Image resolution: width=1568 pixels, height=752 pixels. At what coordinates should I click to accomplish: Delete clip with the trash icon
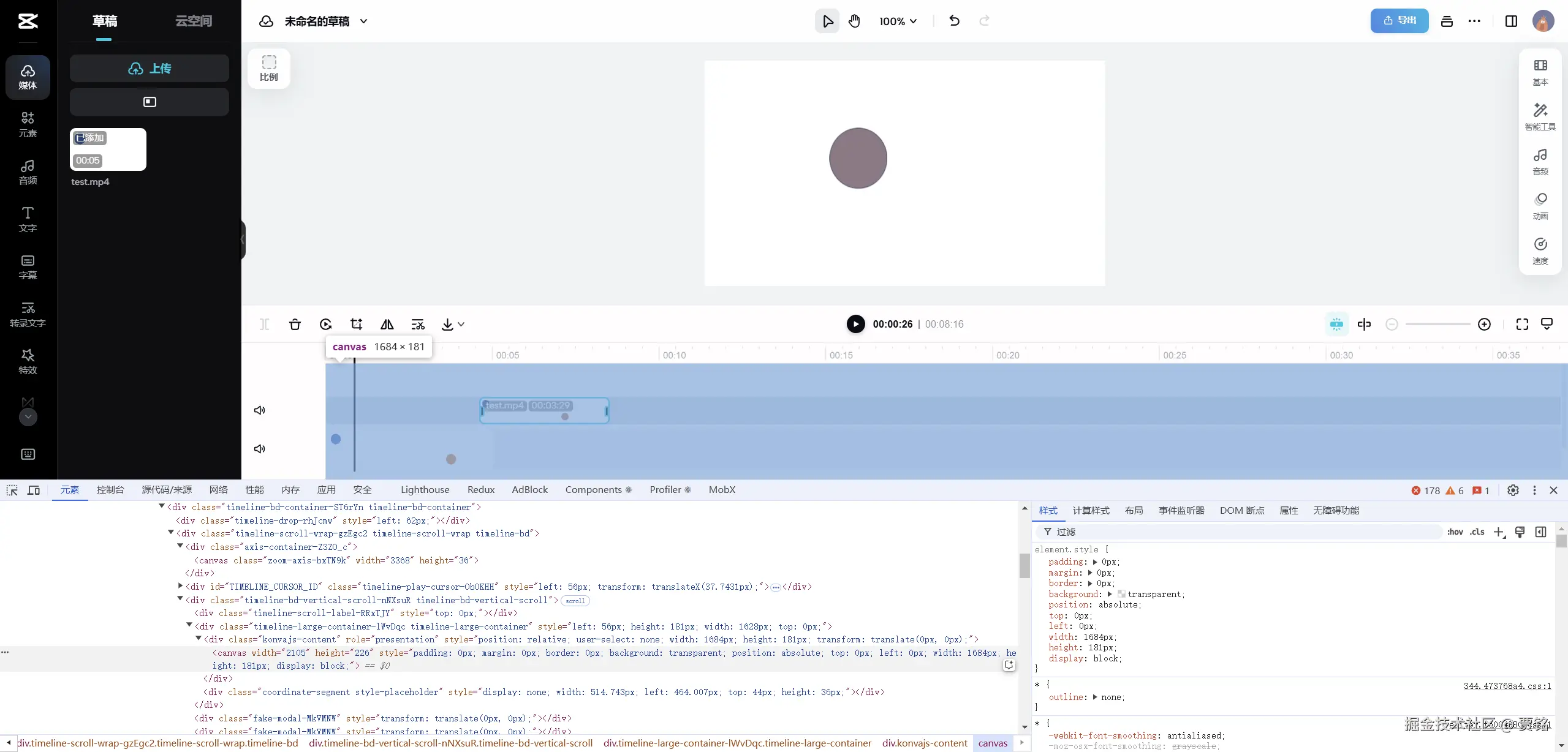tap(295, 324)
